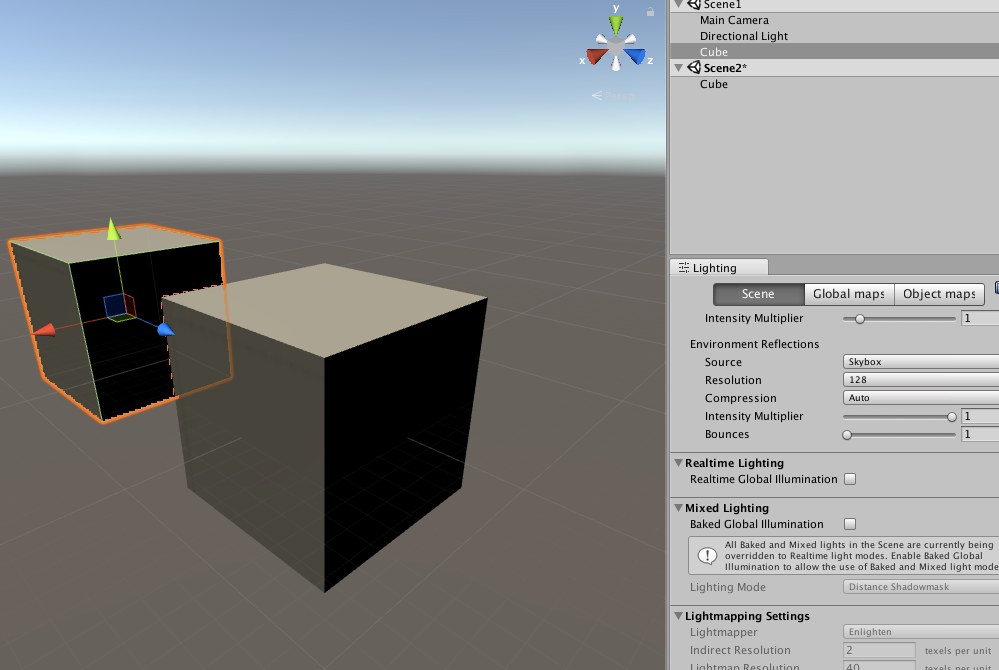Viewport: 999px width, 670px height.
Task: Select Main Camera in hierarchy
Action: point(734,20)
